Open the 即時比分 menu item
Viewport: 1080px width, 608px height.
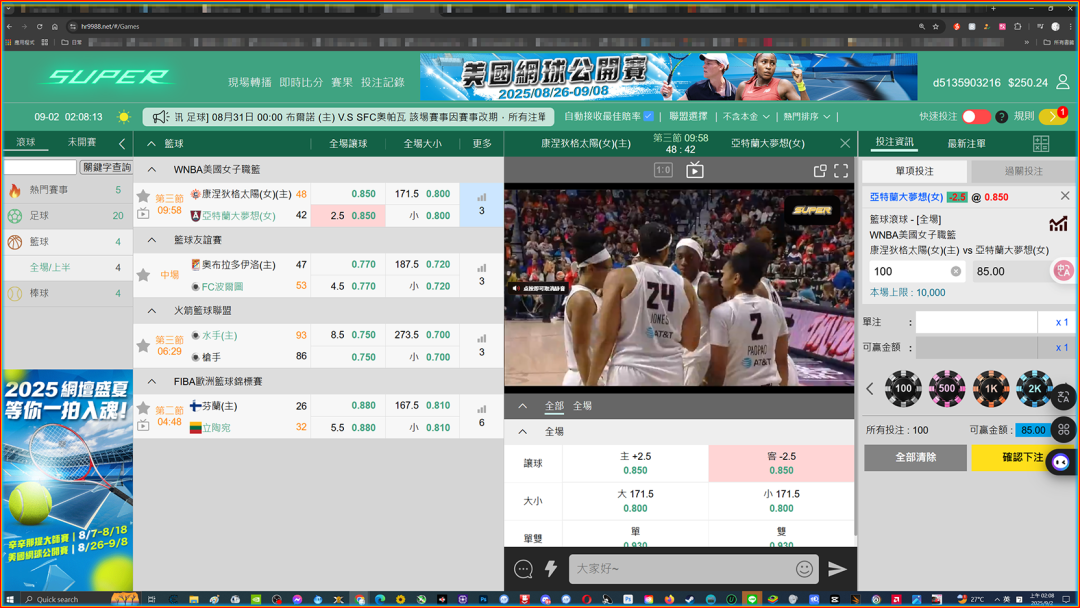tap(301, 82)
